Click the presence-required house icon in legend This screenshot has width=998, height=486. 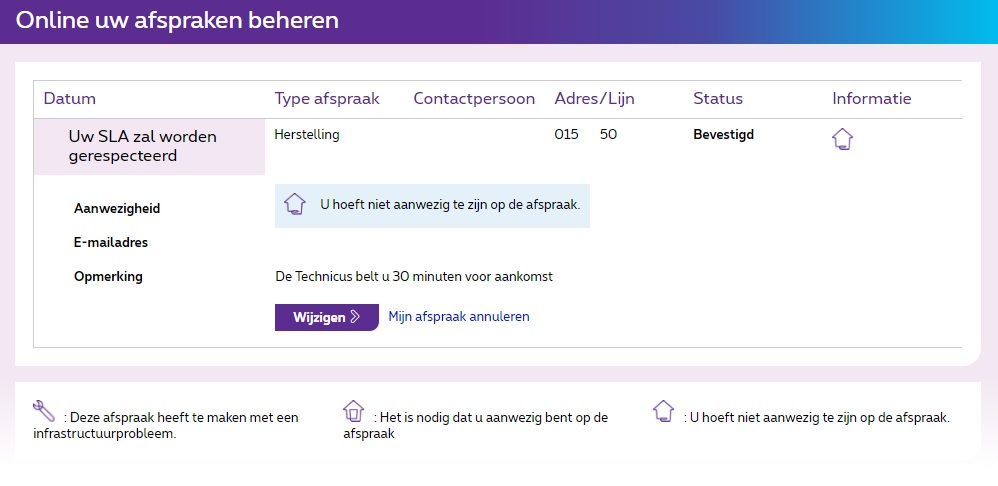tap(353, 411)
